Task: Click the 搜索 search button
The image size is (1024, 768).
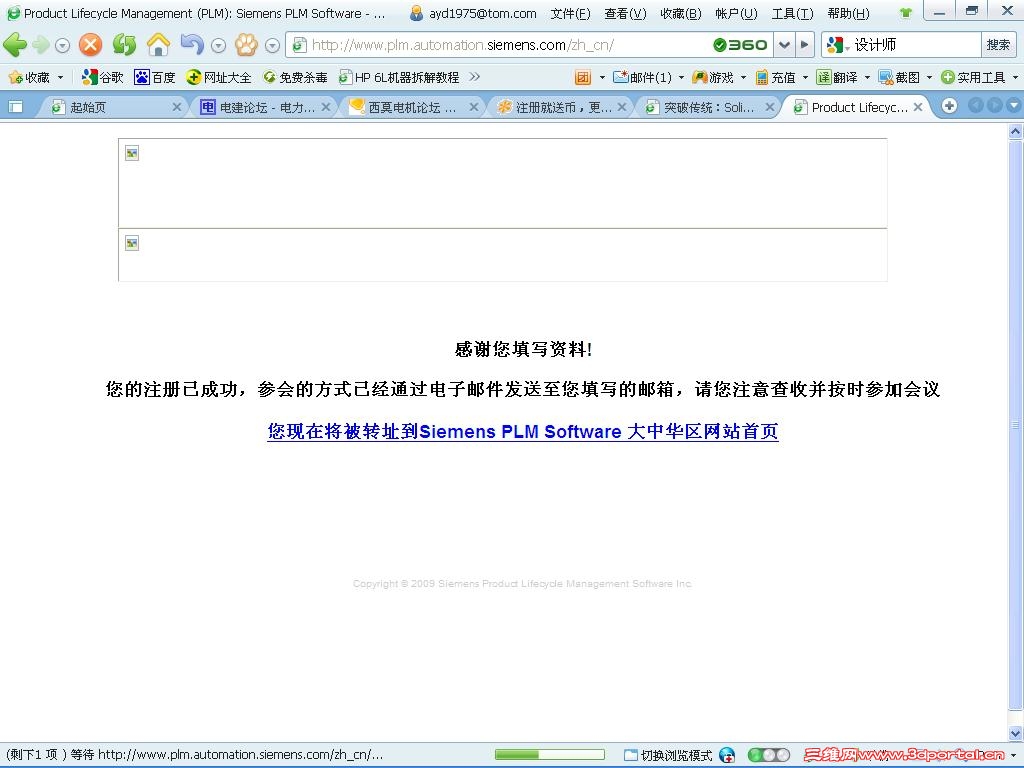Action: tap(998, 45)
